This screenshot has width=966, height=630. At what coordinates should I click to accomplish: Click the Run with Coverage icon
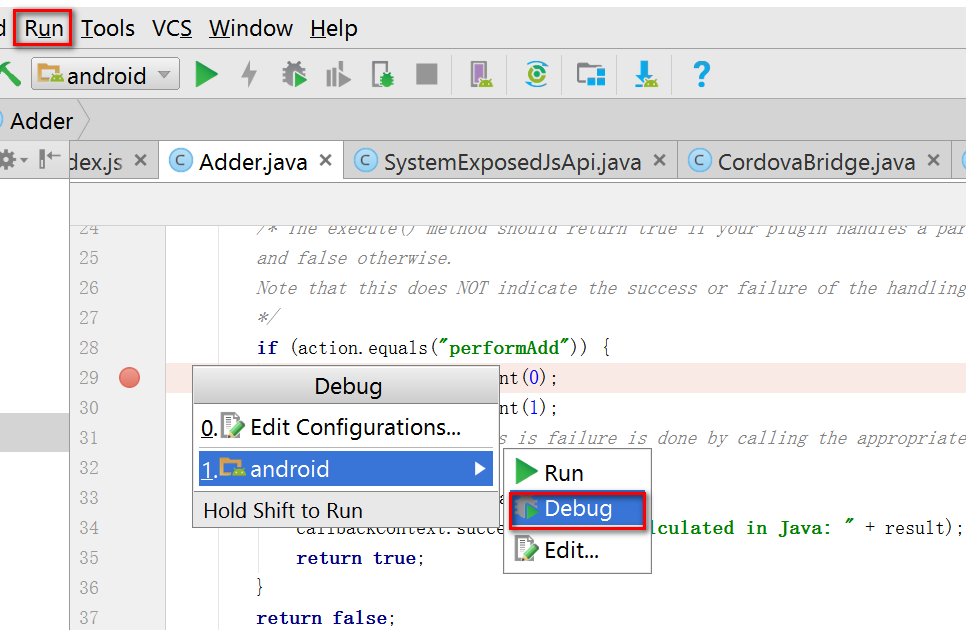coord(338,75)
